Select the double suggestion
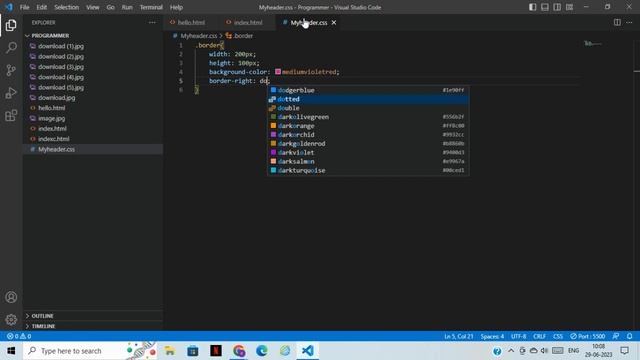The image size is (640, 360). tap(368, 108)
